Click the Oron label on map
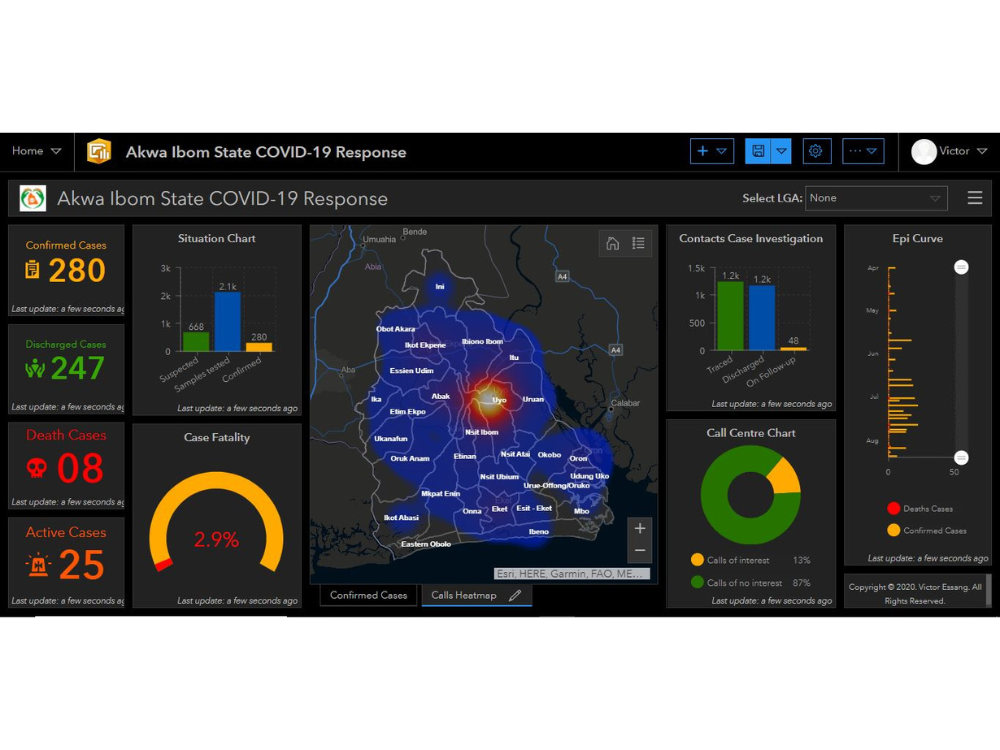This screenshot has width=1000, height=750. tap(578, 459)
